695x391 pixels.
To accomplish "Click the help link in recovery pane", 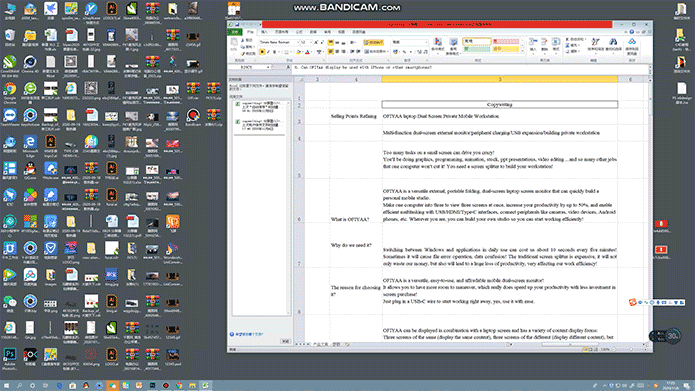I will [249, 334].
